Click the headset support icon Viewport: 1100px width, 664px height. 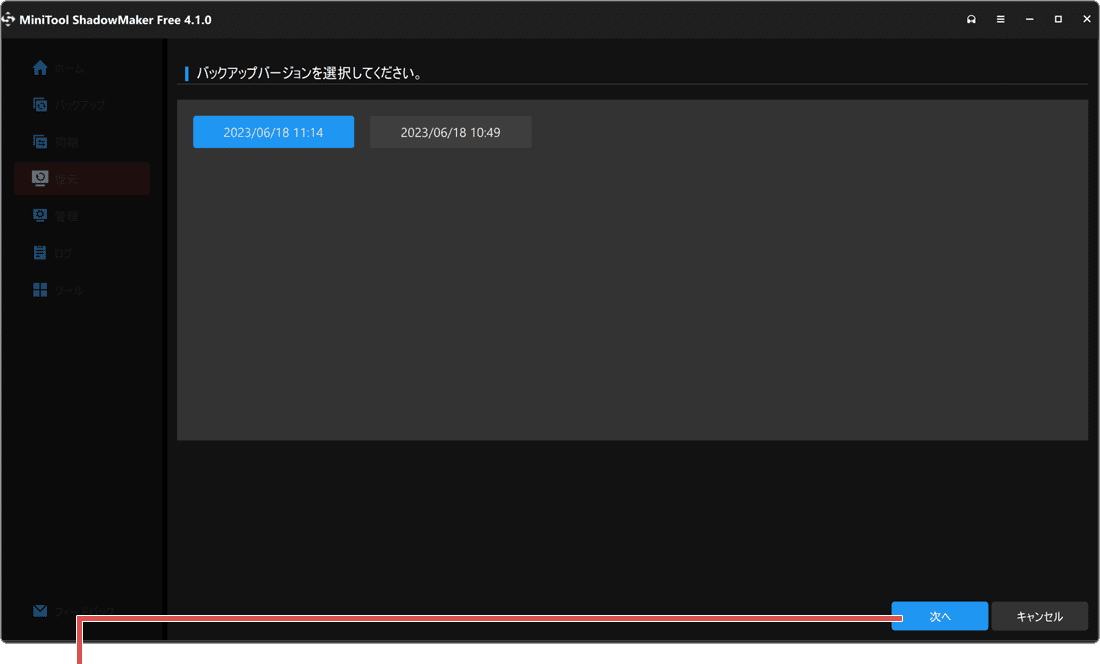[971, 18]
